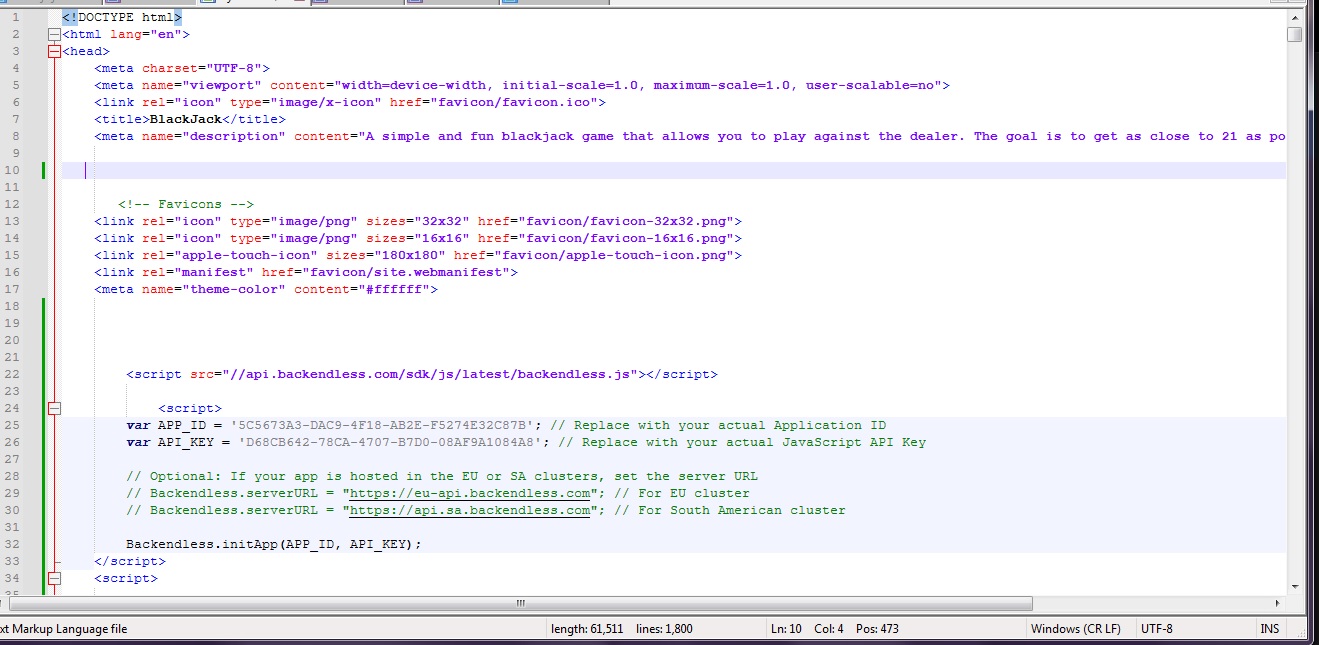Screen dimensions: 1319x645
Task: Click the vertical scrollbar thumb
Action: coord(1295,35)
